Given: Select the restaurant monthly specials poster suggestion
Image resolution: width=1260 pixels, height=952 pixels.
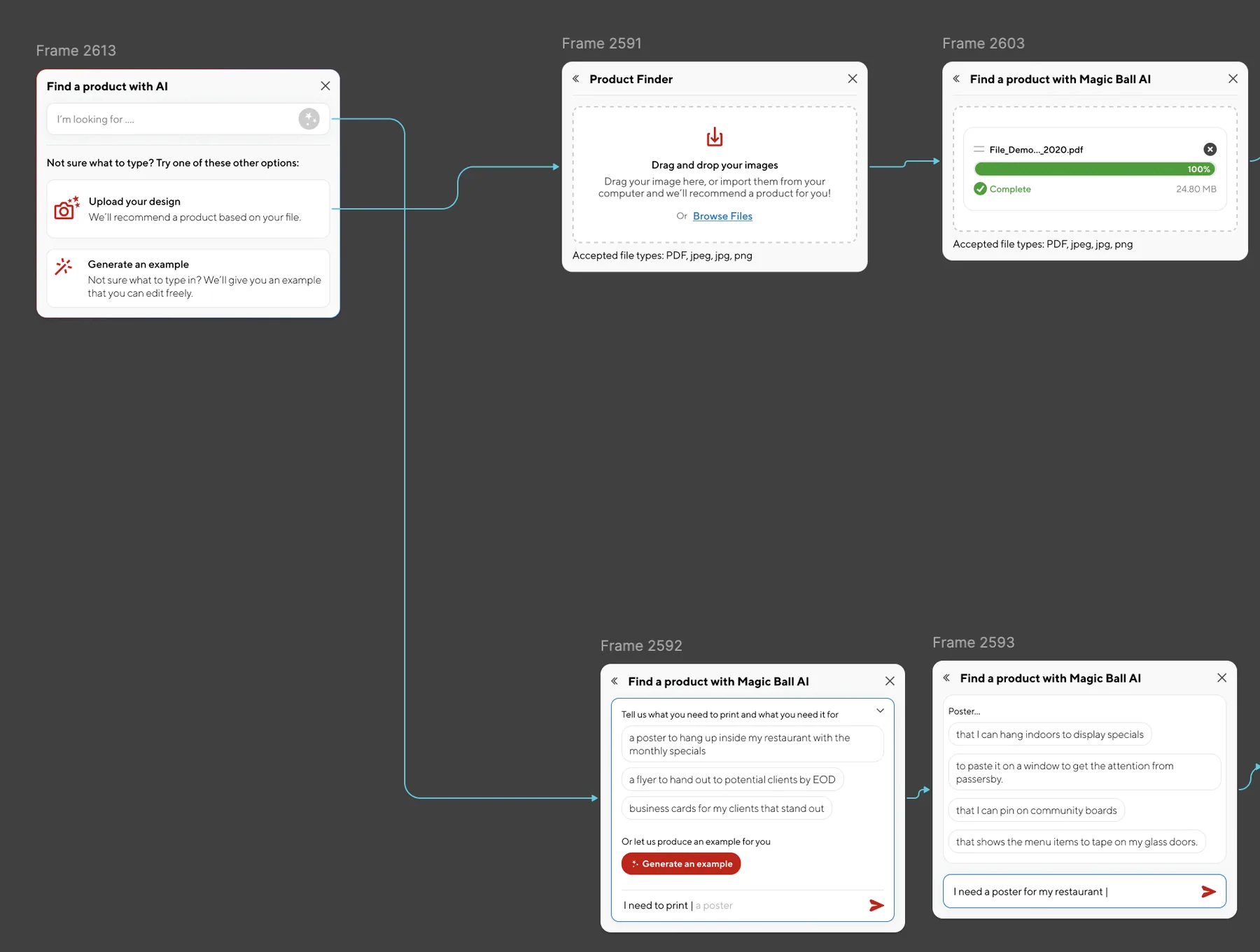Looking at the screenshot, I should (752, 744).
